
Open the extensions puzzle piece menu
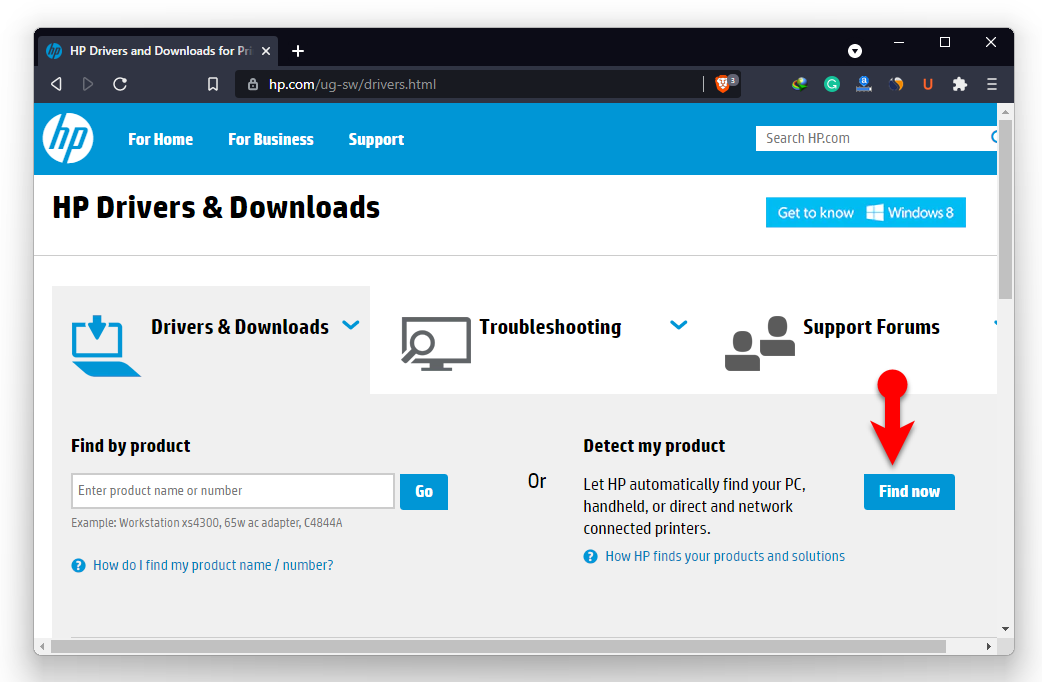960,85
